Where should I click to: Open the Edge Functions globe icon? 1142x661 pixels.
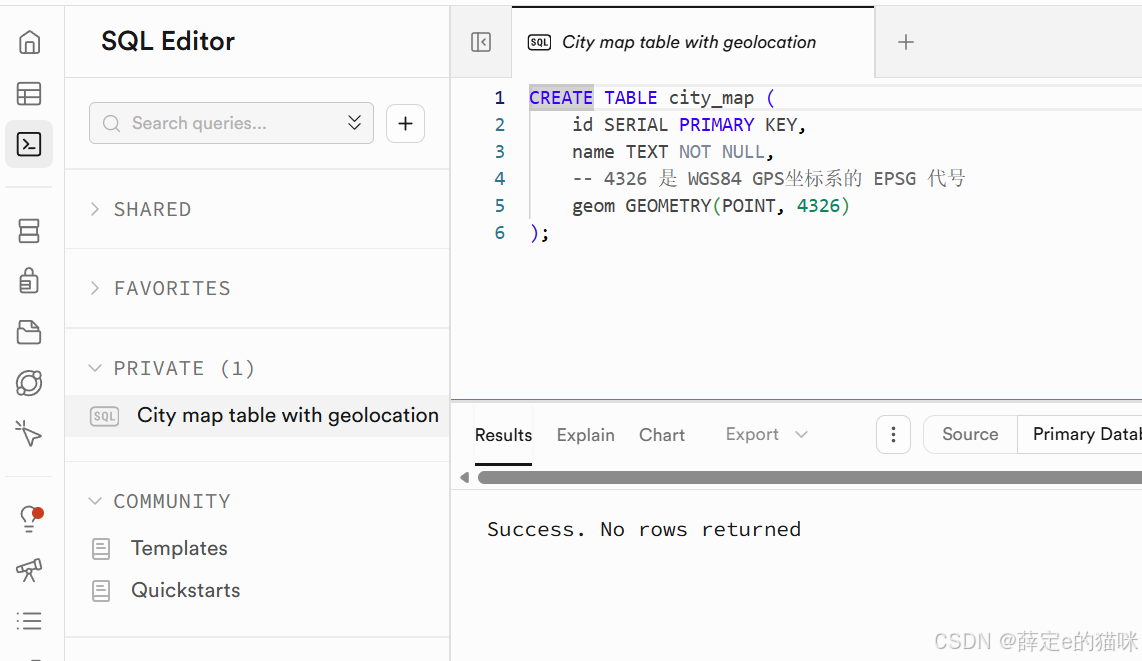[x=29, y=383]
